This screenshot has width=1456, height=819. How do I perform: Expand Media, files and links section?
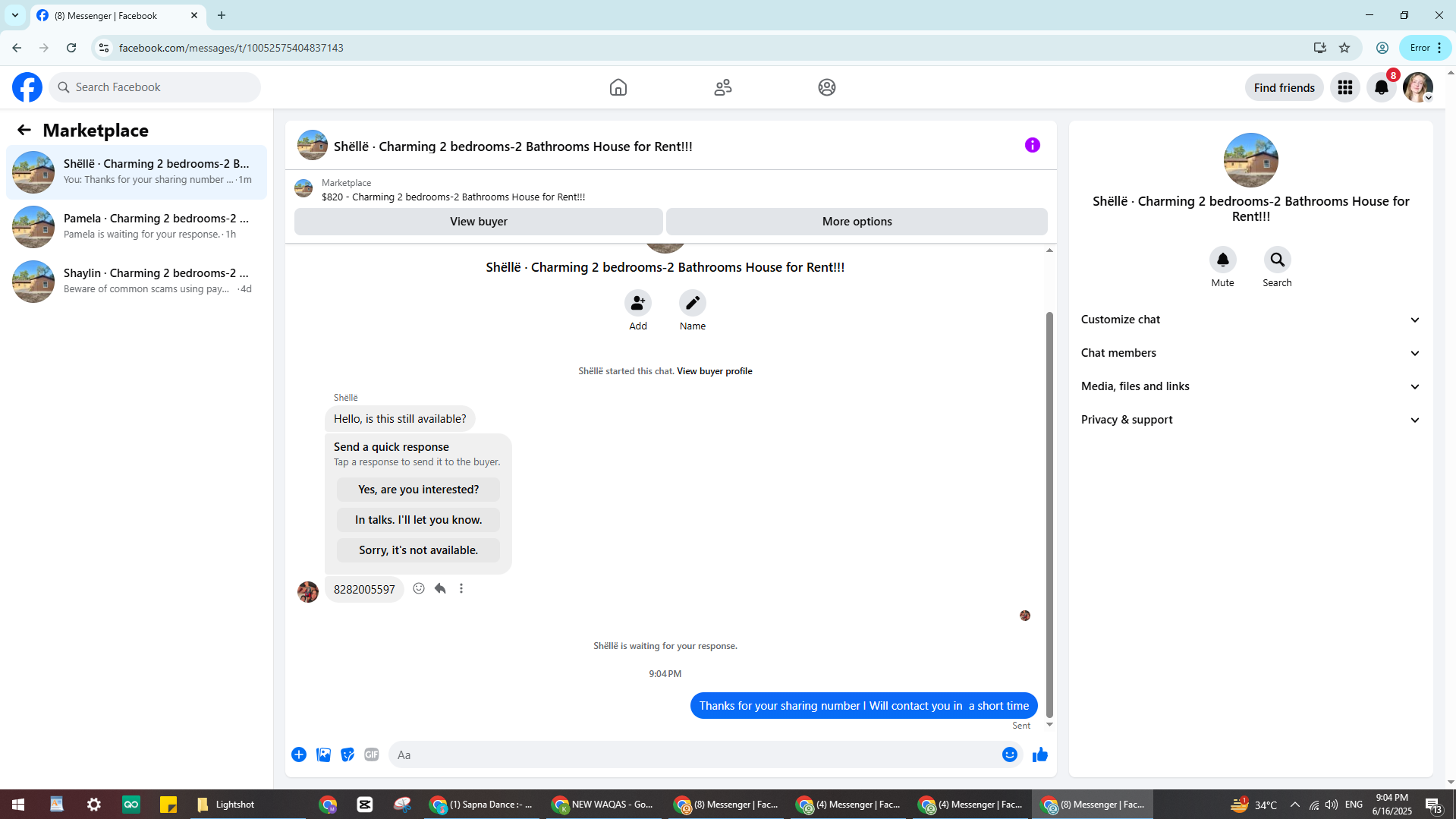click(1251, 386)
